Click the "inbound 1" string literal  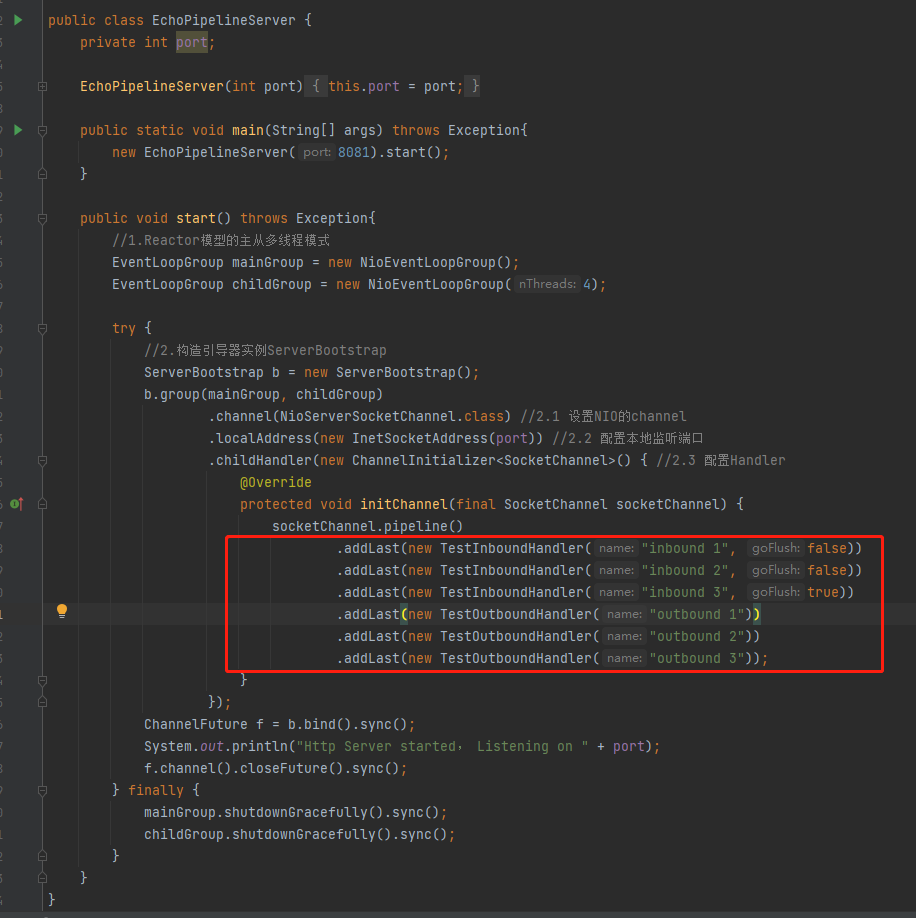click(x=685, y=549)
